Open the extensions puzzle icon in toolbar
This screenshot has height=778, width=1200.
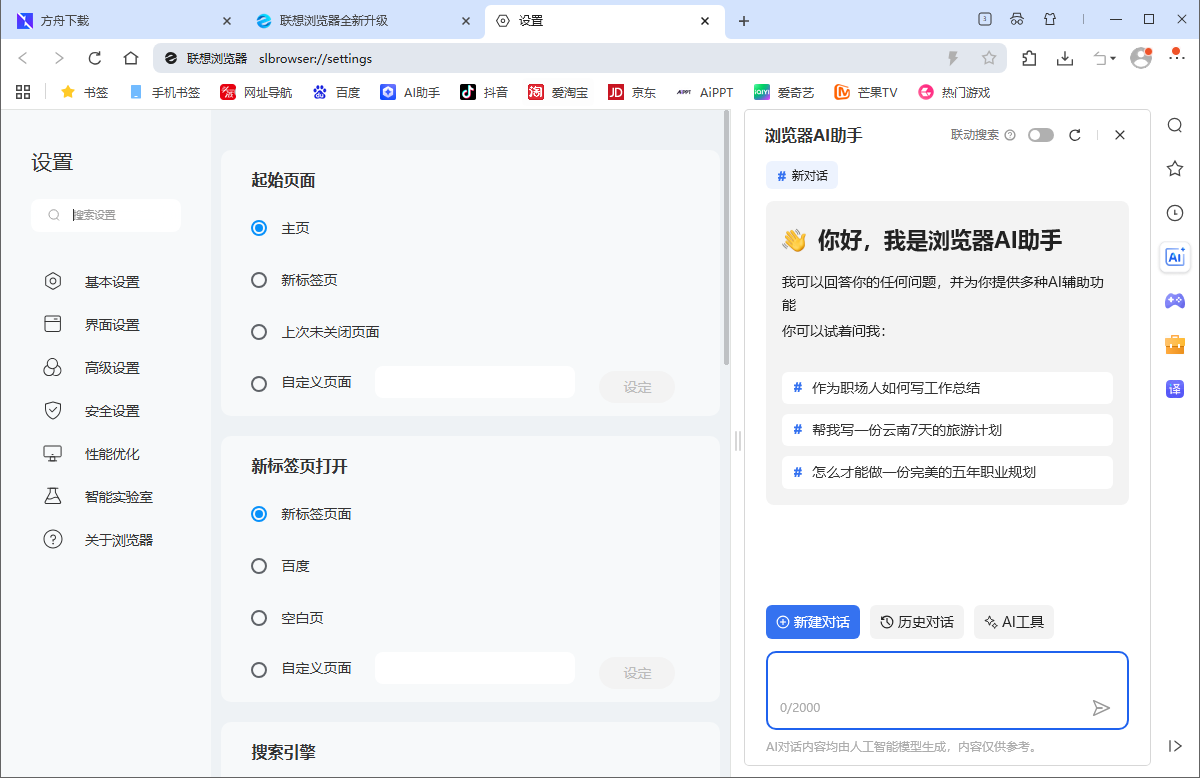tap(1029, 59)
